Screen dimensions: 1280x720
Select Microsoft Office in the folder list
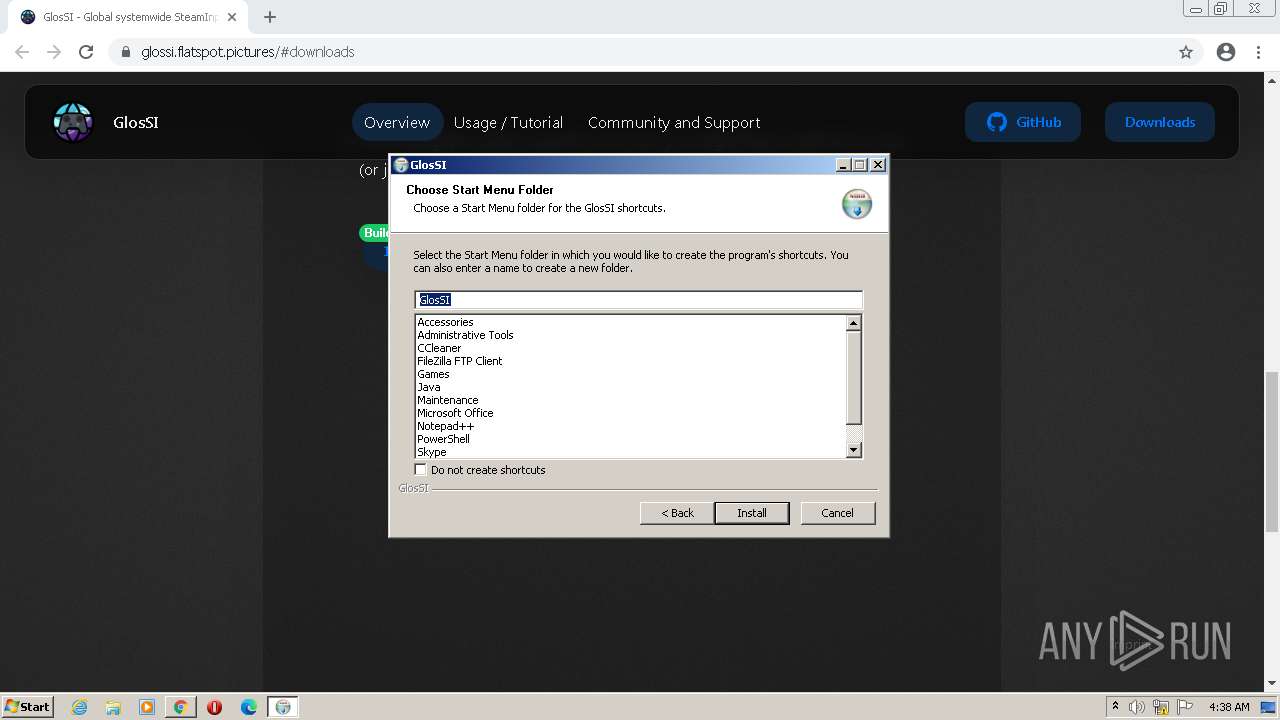(x=455, y=413)
